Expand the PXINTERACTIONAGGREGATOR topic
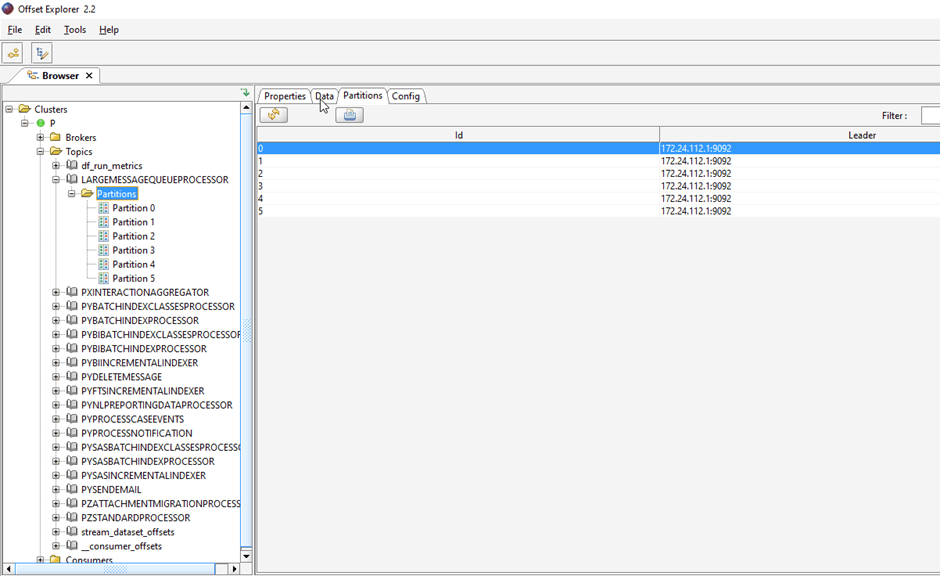The width and height of the screenshot is (940, 576). coord(57,293)
